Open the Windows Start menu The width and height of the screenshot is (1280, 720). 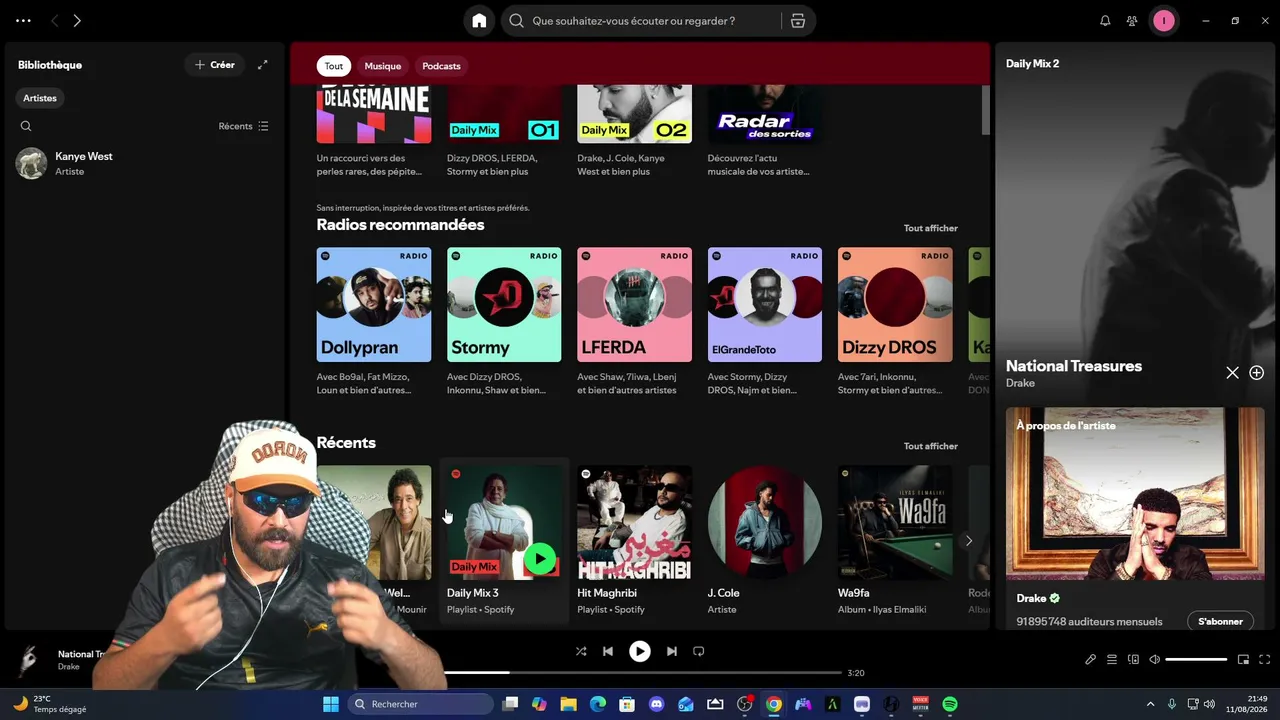(x=331, y=704)
